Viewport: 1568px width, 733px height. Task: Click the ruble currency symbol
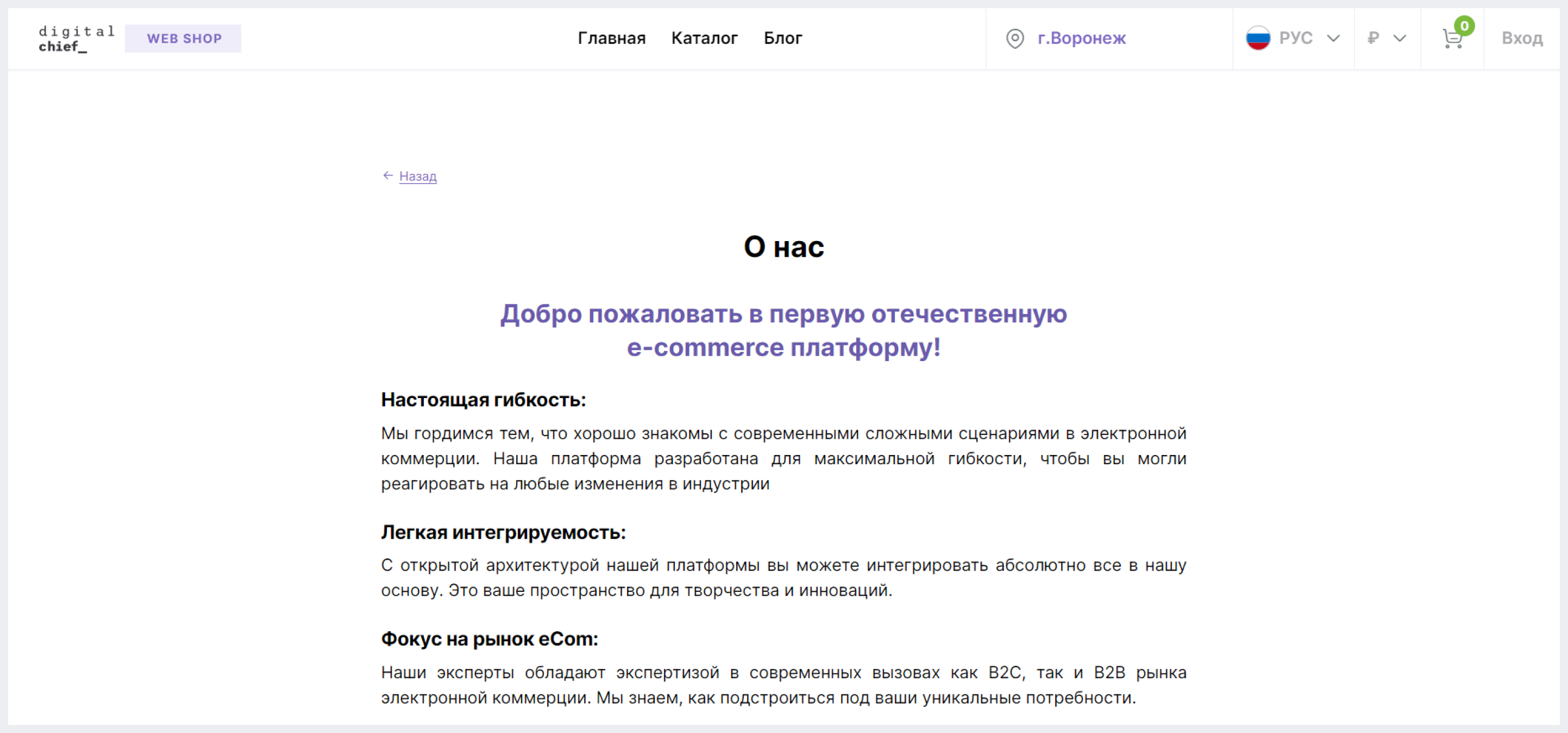(x=1372, y=37)
